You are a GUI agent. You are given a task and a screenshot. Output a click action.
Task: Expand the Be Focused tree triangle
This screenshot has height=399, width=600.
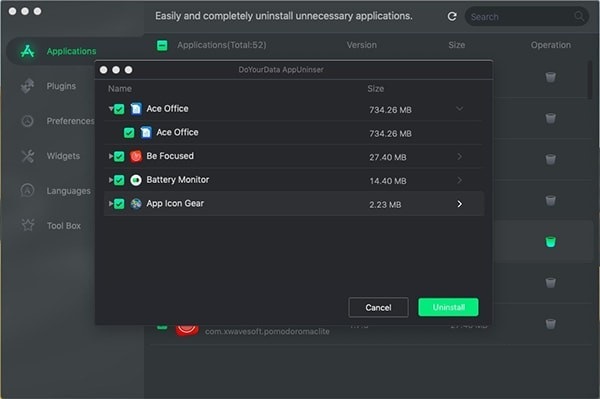[111, 156]
